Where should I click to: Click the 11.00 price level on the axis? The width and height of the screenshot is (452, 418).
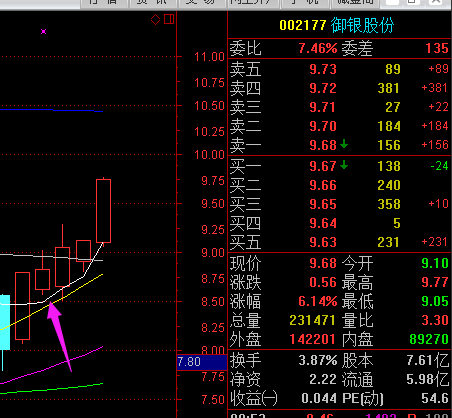(209, 57)
